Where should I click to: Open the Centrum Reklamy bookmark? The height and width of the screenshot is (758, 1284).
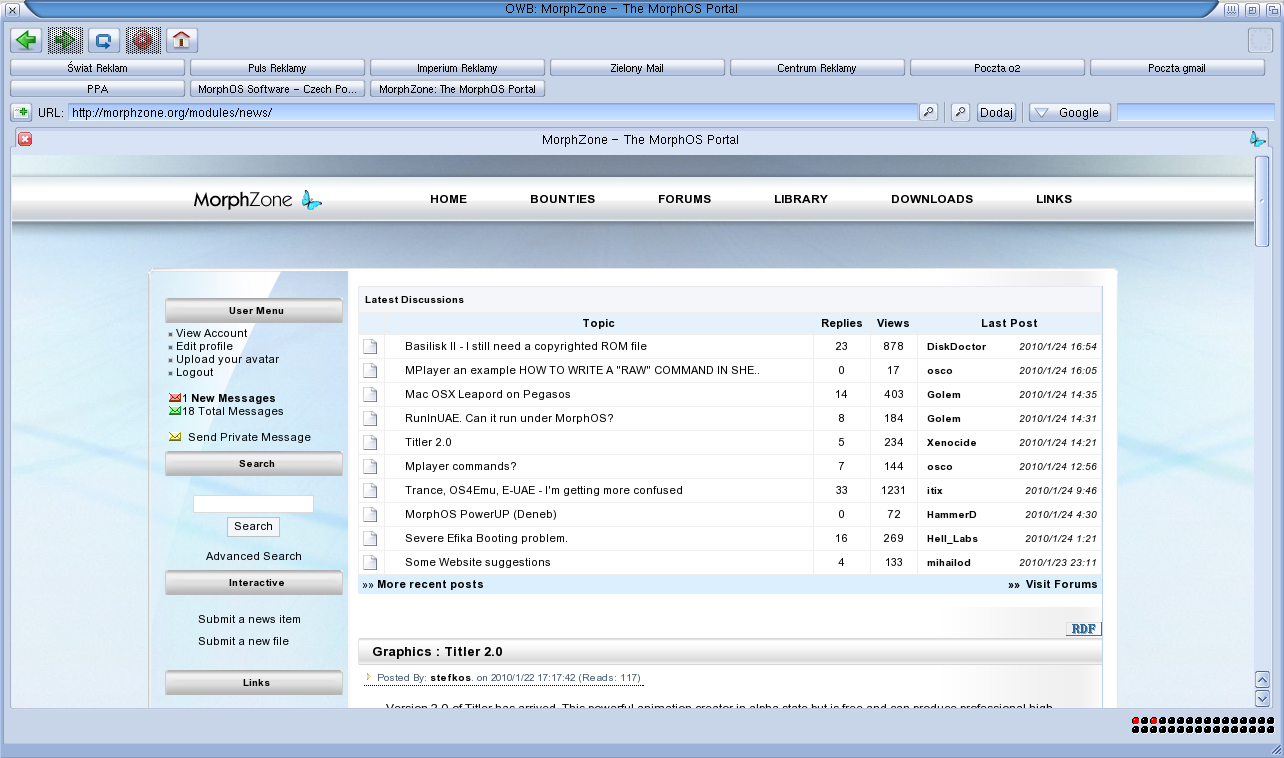pos(817,68)
